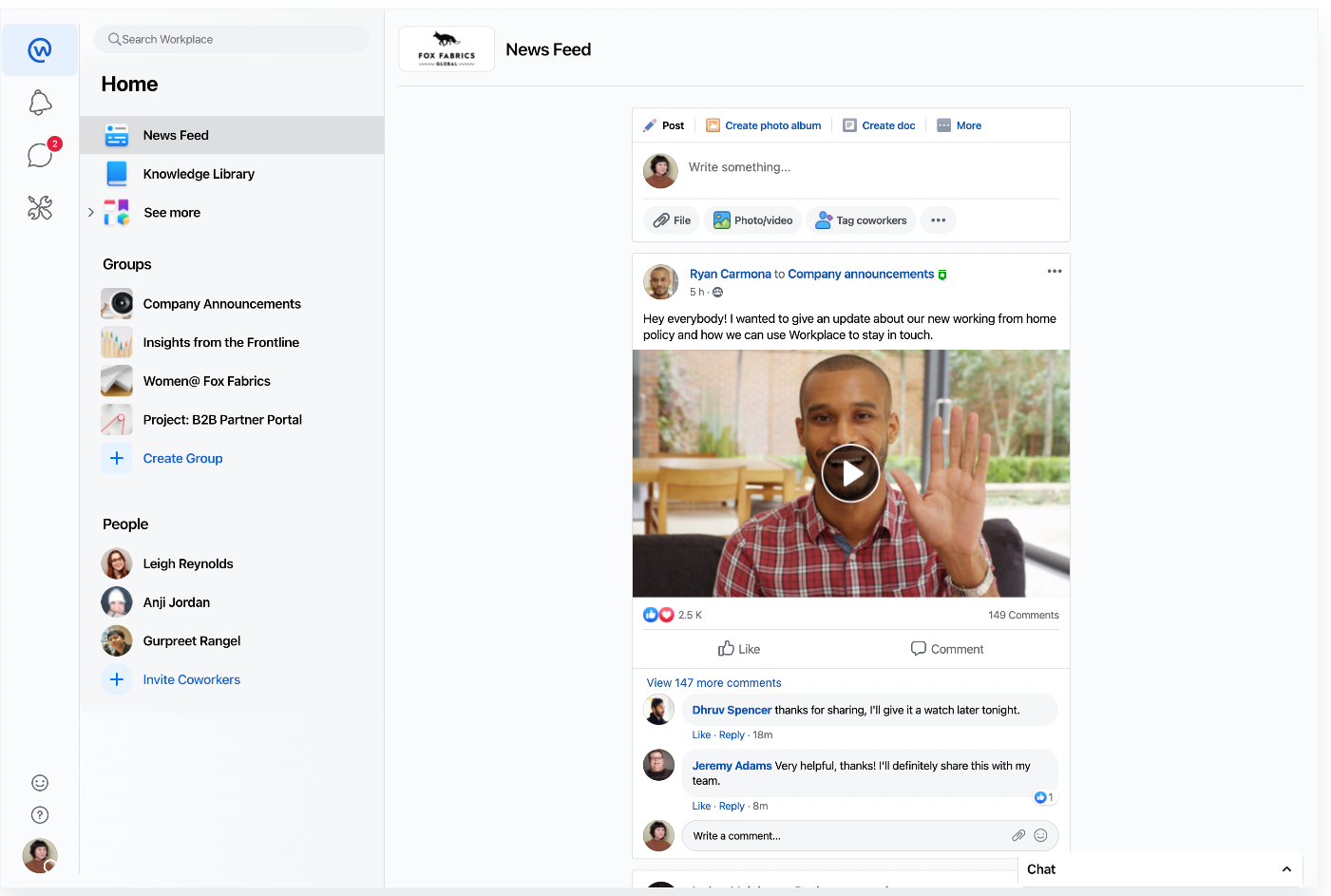Open Chat with 2 unread messages
This screenshot has width=1331, height=896.
click(39, 155)
